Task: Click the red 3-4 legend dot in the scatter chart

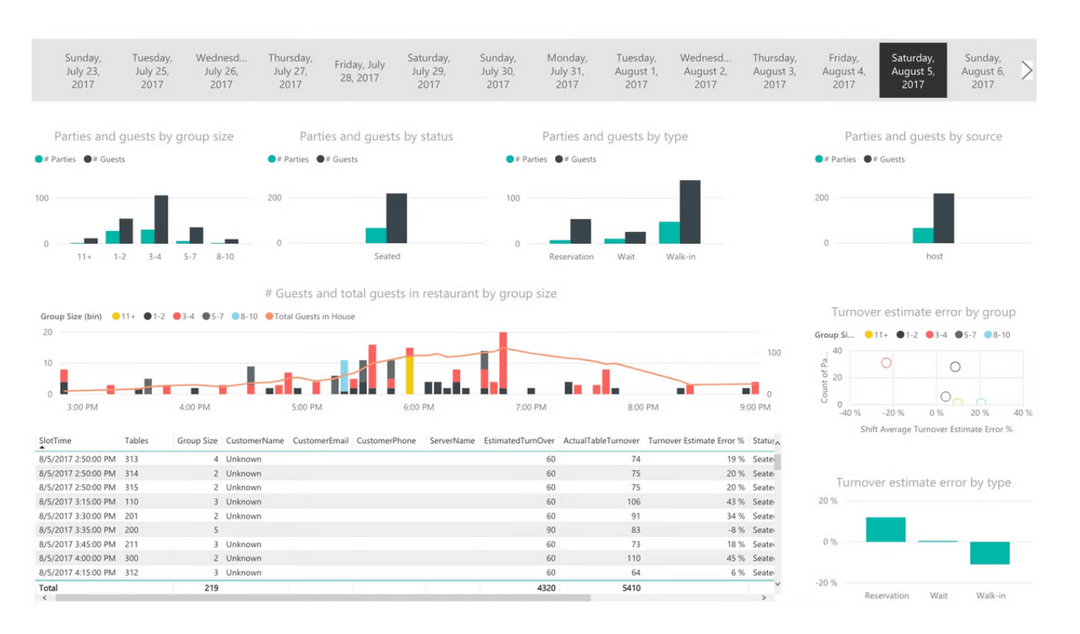Action: (x=930, y=335)
